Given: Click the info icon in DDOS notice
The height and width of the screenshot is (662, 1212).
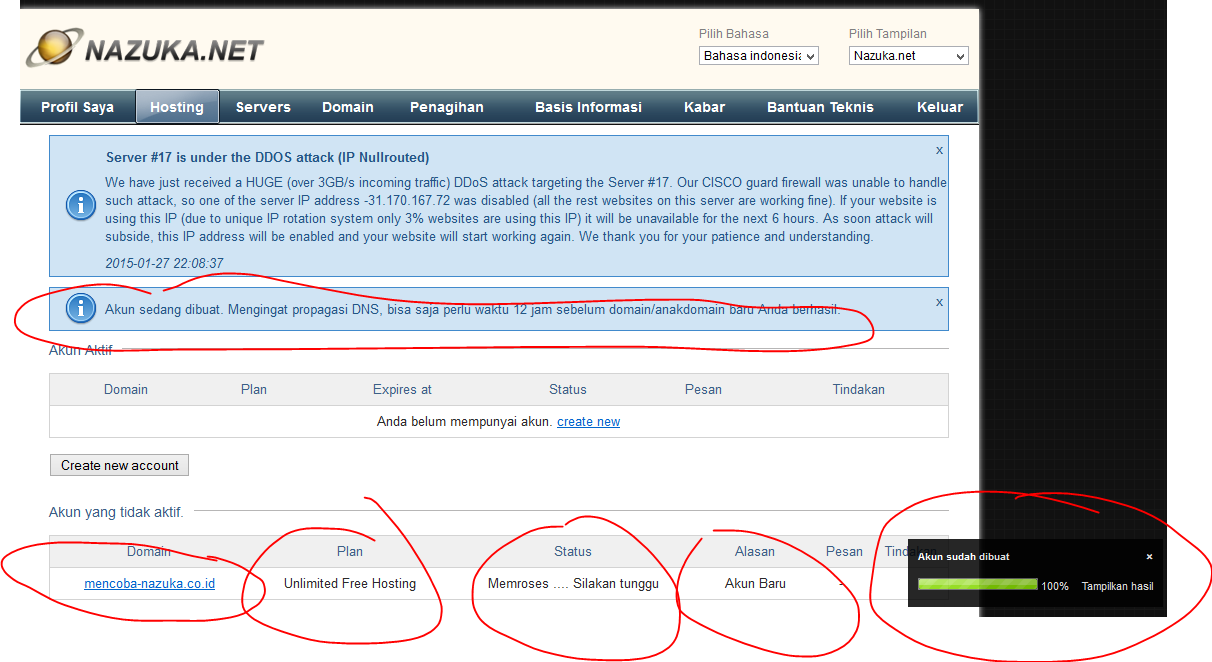Looking at the screenshot, I should click(80, 205).
